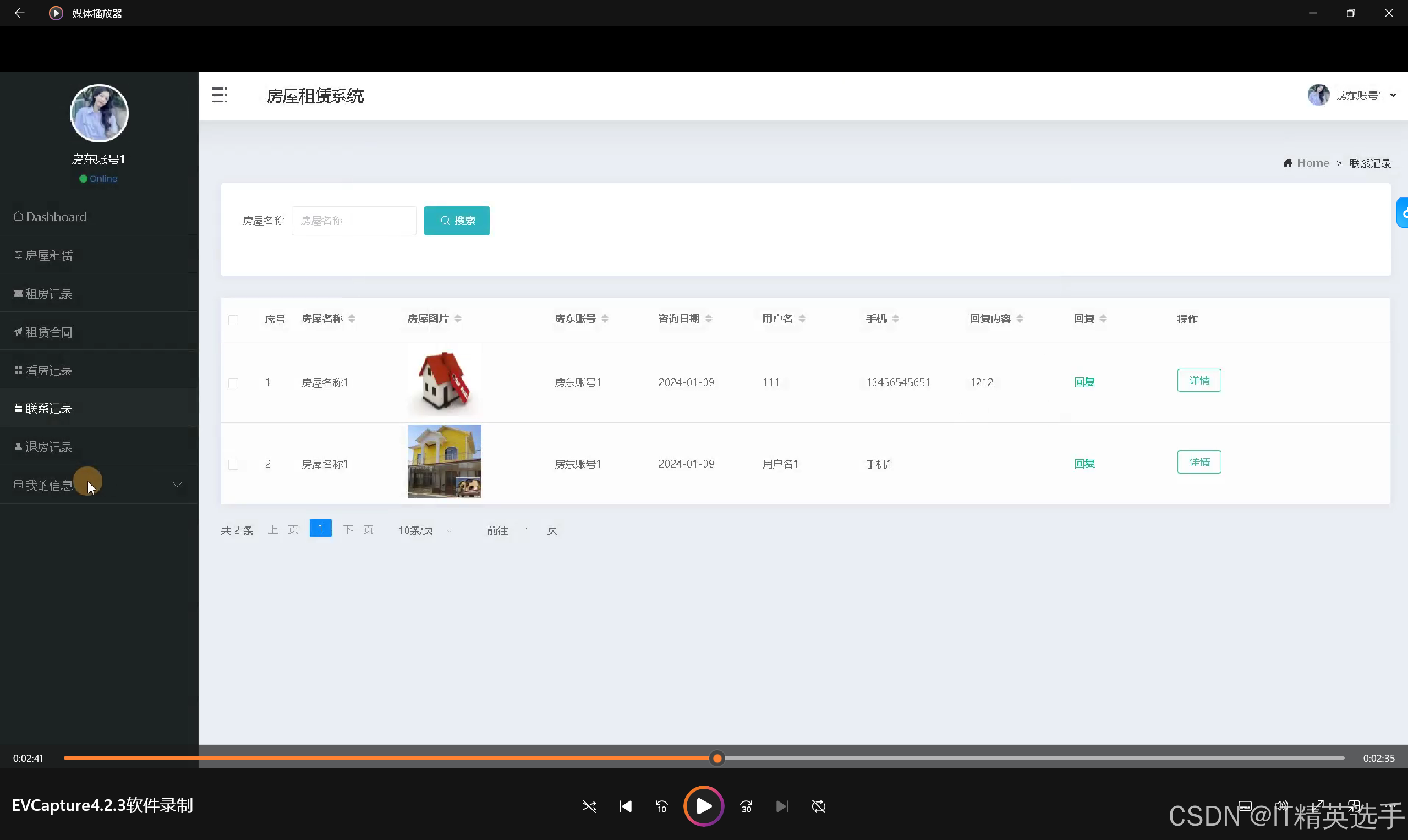This screenshot has width=1408, height=840.
Task: Click reply content 1212 cell
Action: pos(981,383)
